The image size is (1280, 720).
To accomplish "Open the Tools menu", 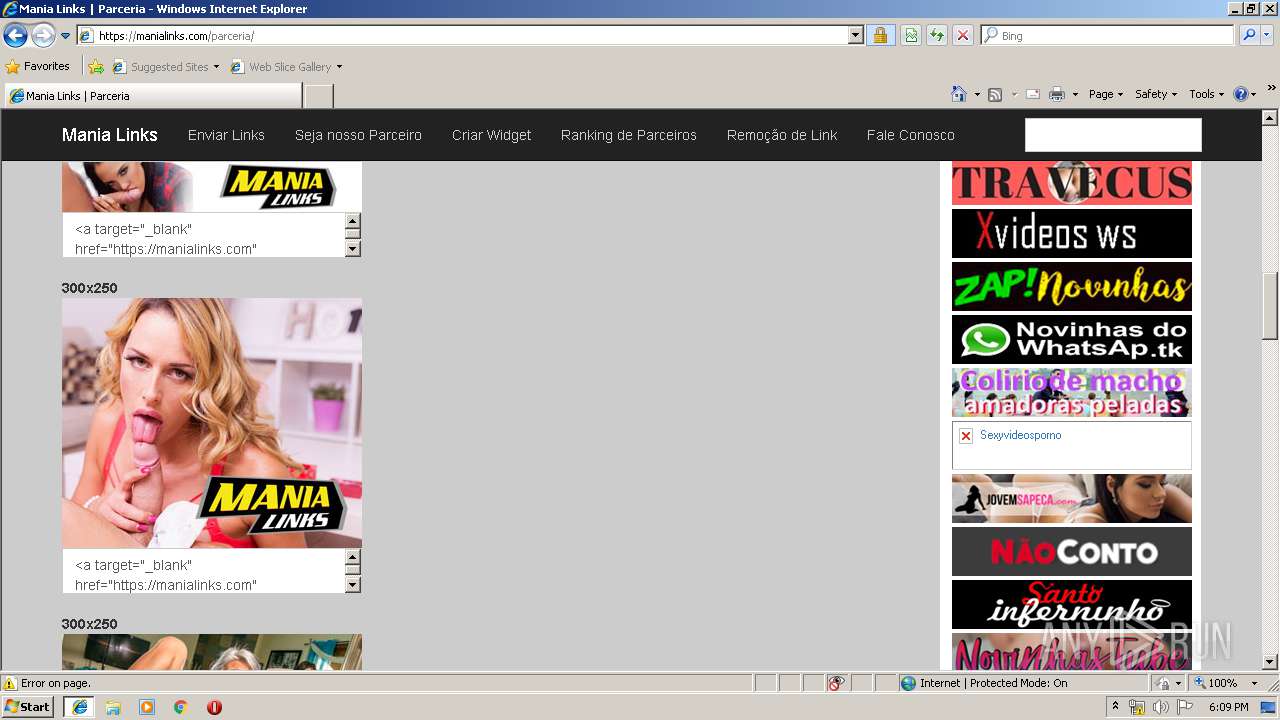I will [x=1207, y=94].
